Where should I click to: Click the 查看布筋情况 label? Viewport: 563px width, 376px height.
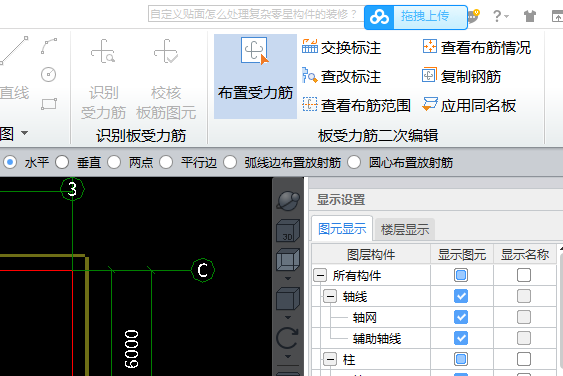coord(486,48)
